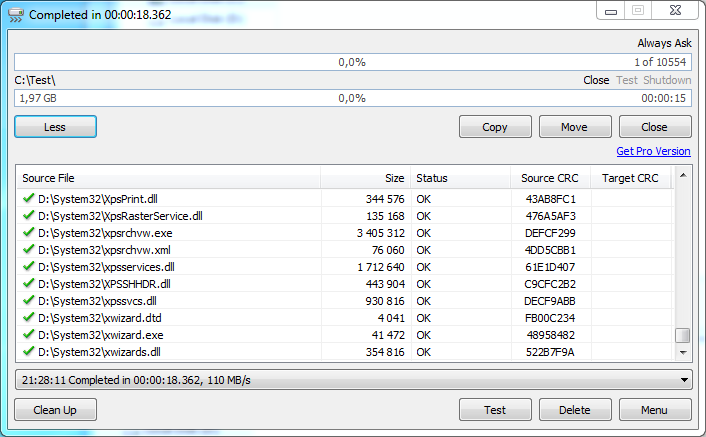
Task: Expand the log message dropdown arrow
Action: coord(684,380)
